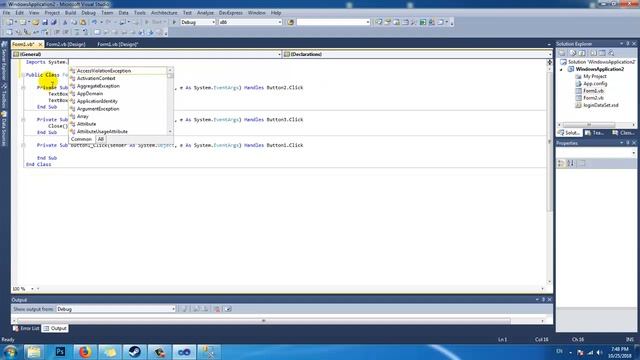Click the New Project toolbar icon
This screenshot has width=640, height=360.
tap(10, 22)
